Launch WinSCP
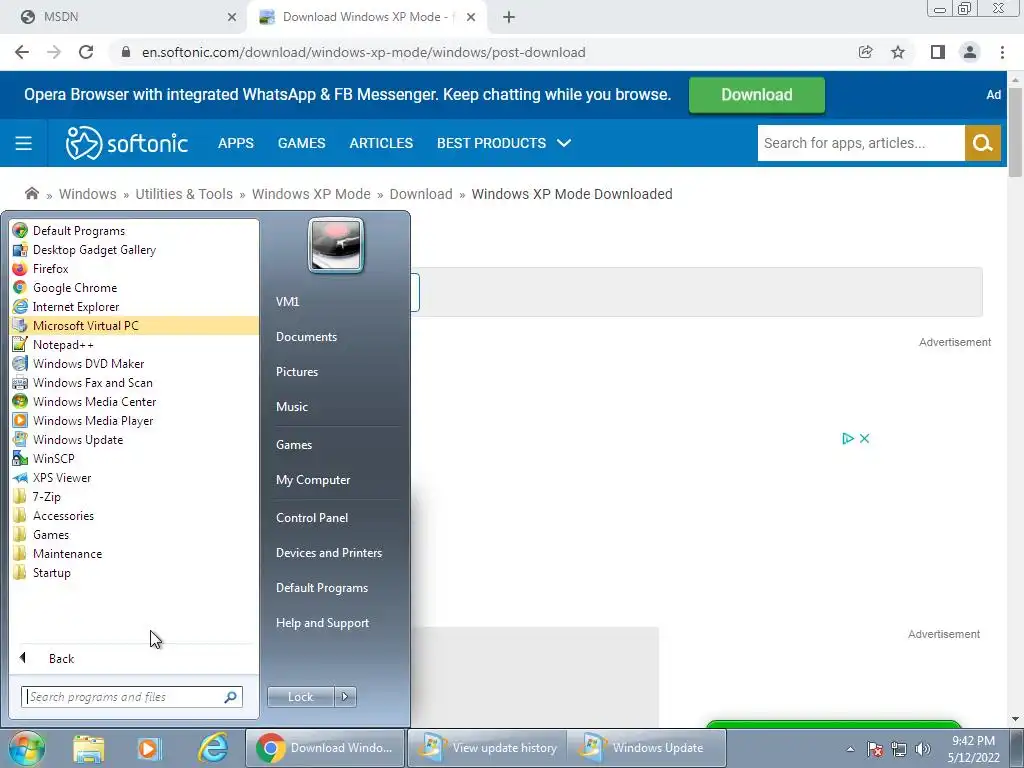 (x=134, y=458)
